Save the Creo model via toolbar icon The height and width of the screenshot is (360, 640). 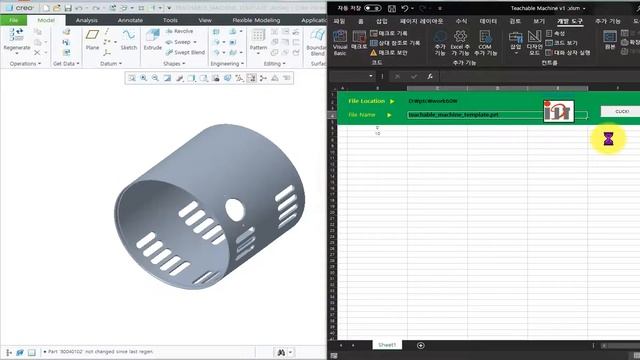[x=68, y=8]
